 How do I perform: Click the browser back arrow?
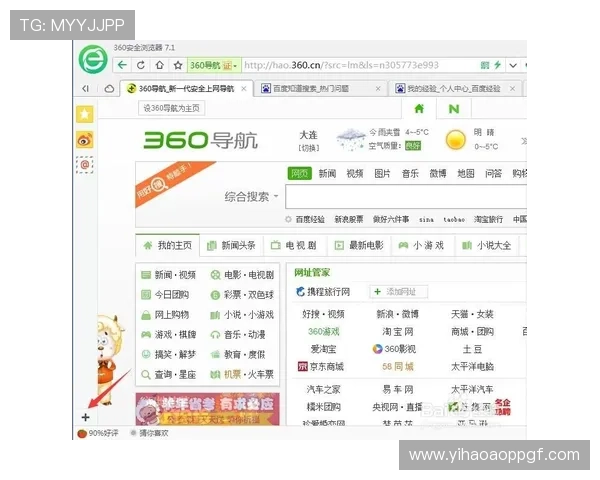122,65
